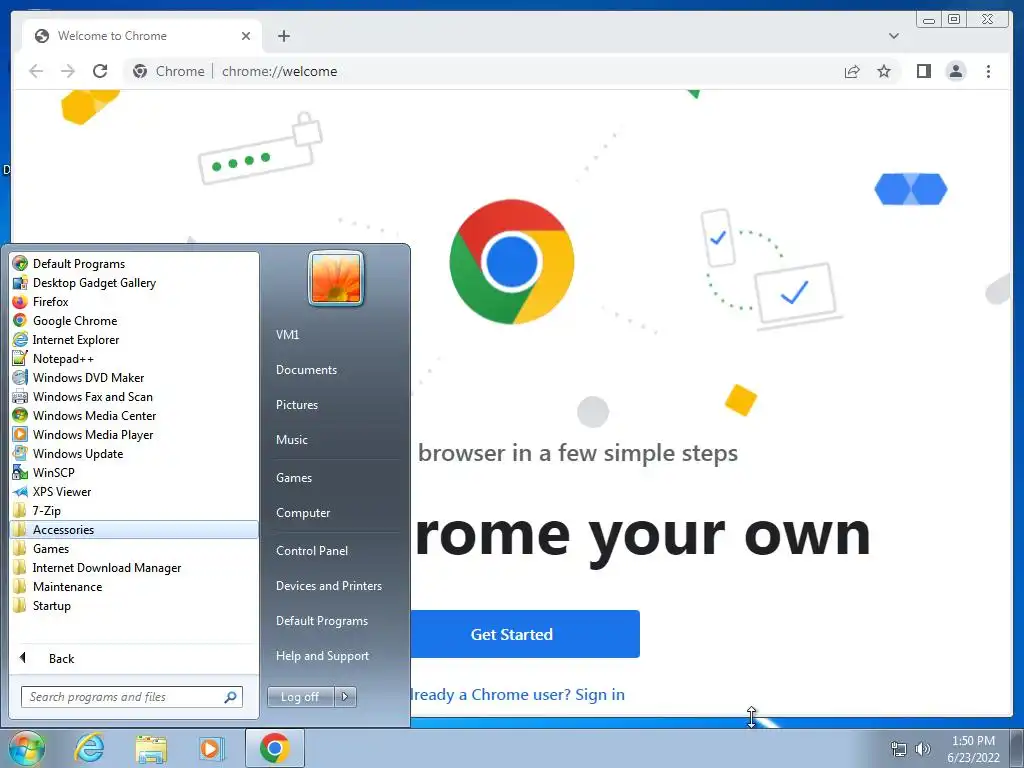Expand the Internet Download Manager folder
Viewport: 1024px width, 768px height.
pos(134,568)
